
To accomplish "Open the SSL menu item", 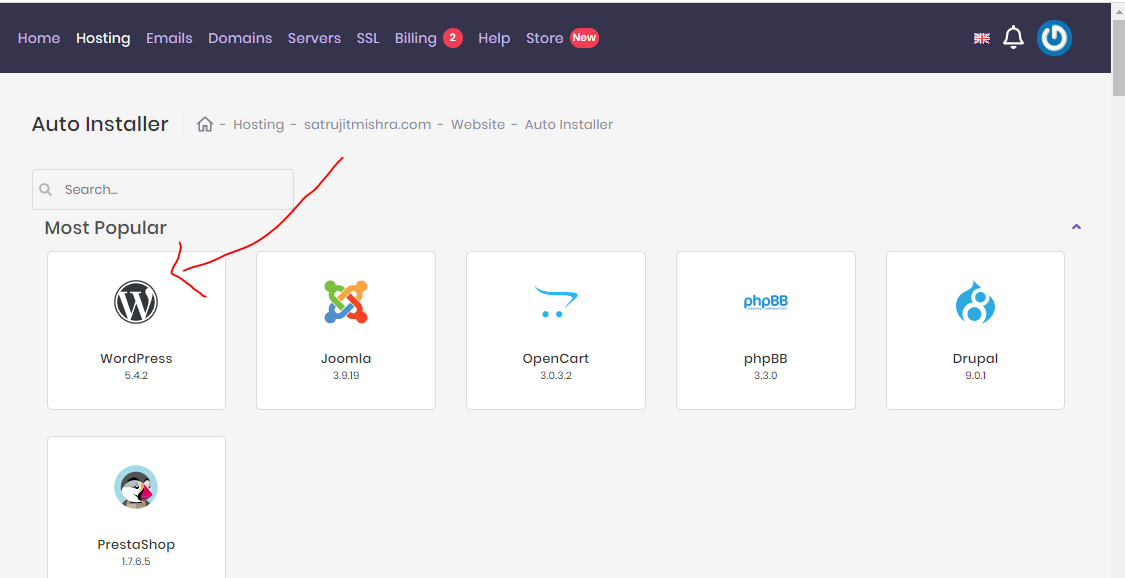I will 368,38.
